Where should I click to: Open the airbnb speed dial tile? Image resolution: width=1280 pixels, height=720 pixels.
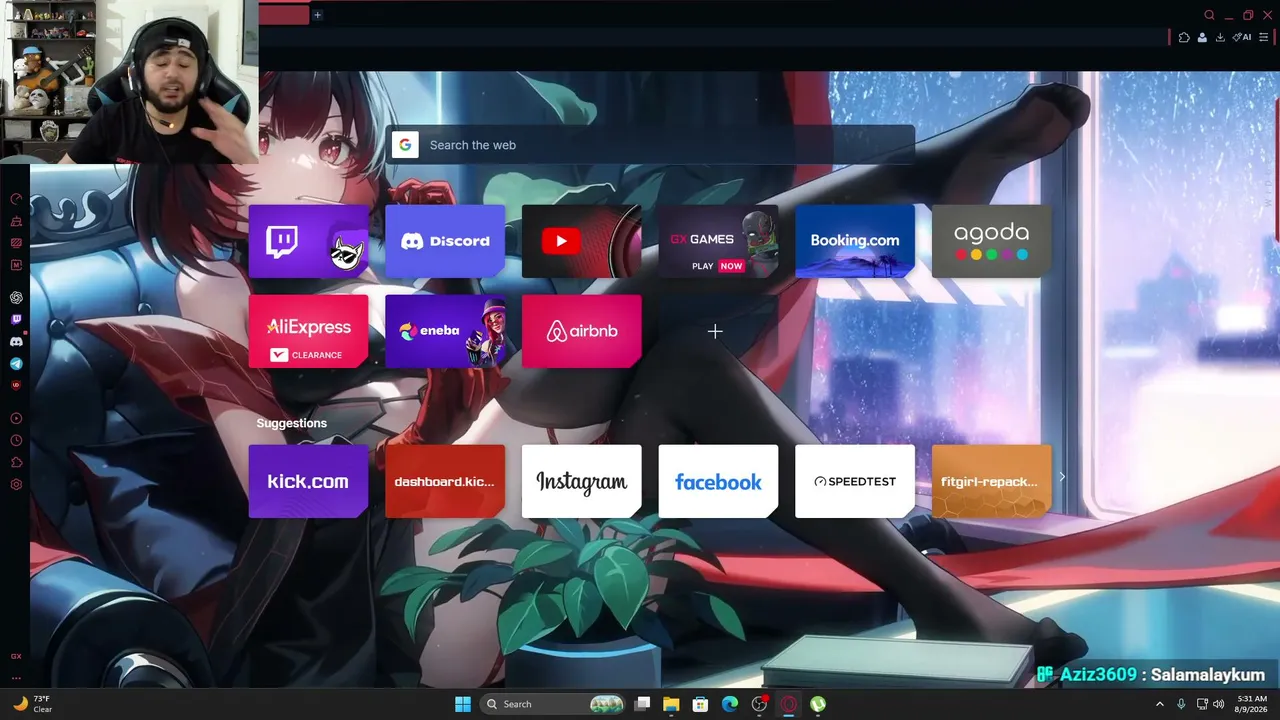(581, 331)
